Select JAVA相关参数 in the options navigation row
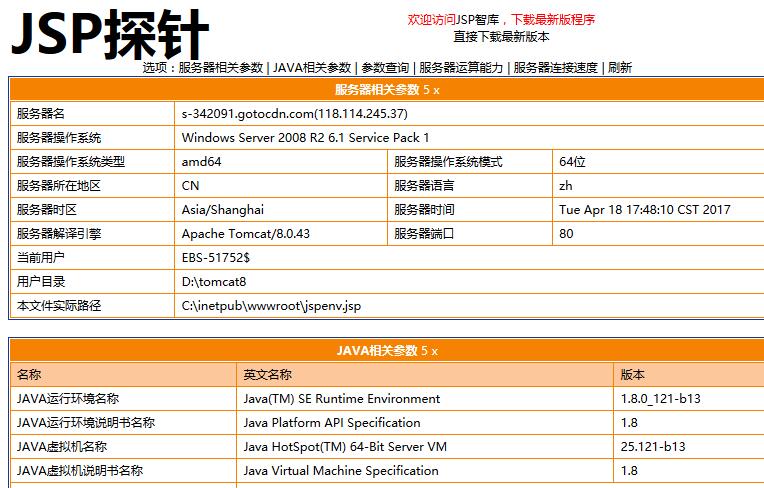The height and width of the screenshot is (488, 764). point(312,68)
